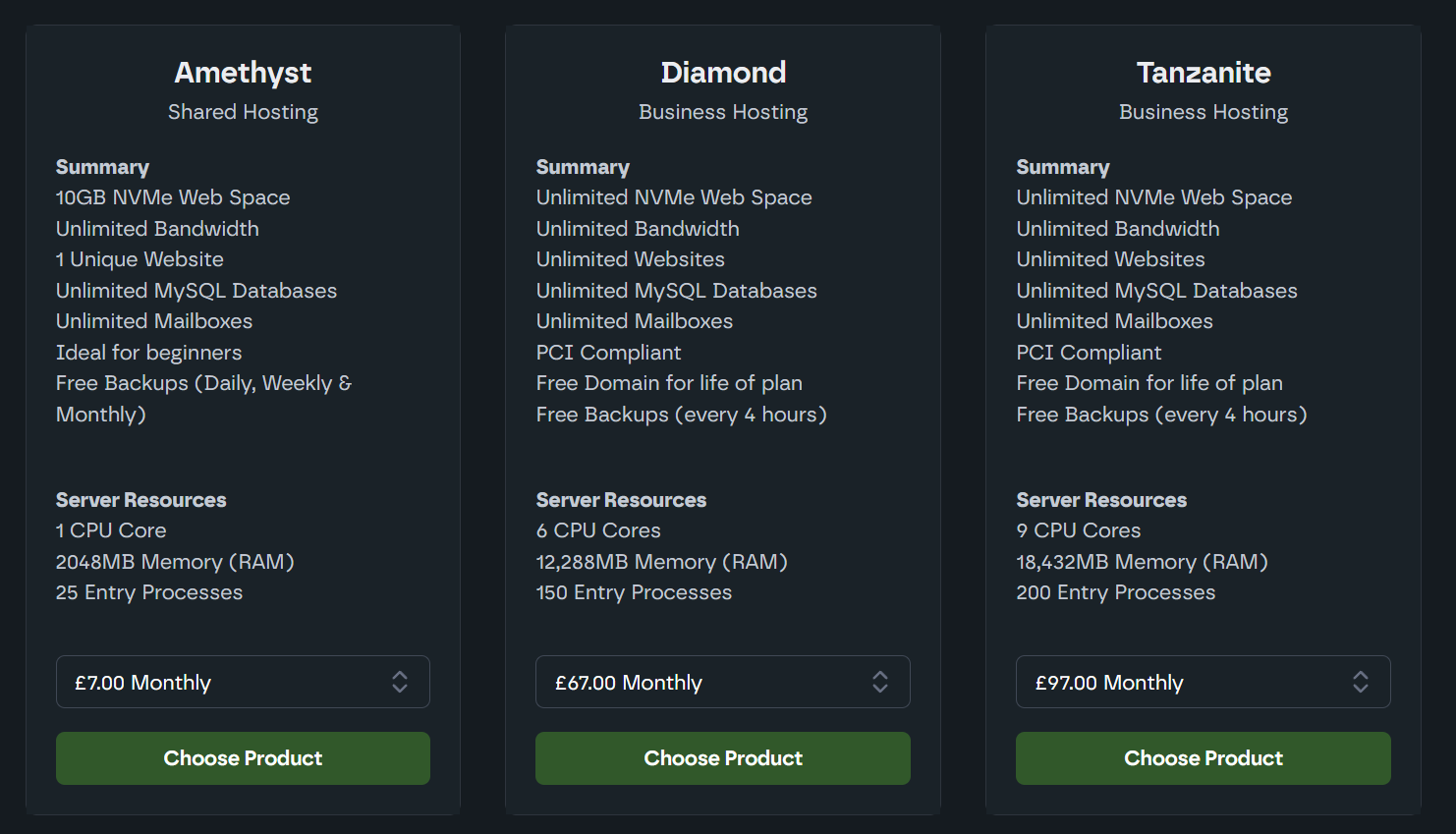Click the 150 Entry Processes line

[634, 592]
